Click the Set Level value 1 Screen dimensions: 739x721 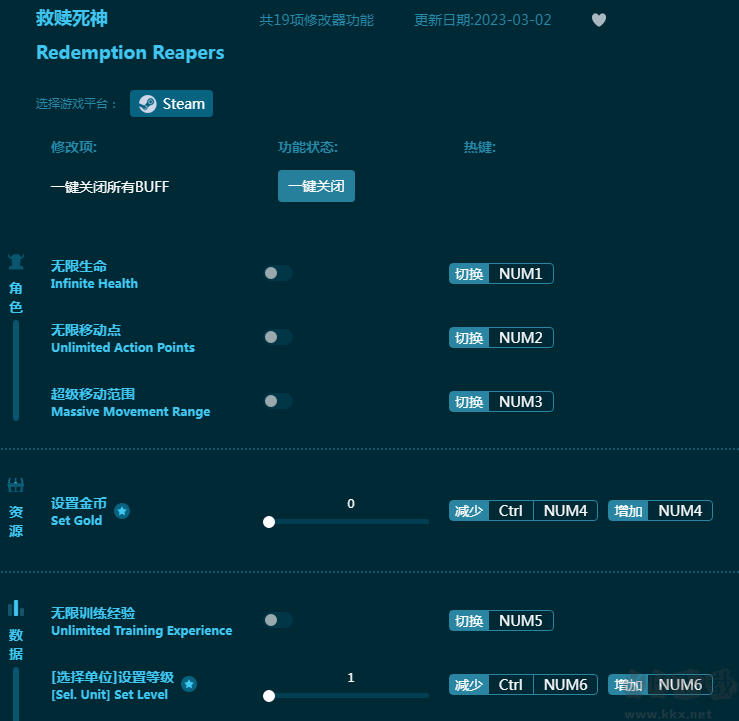click(351, 678)
